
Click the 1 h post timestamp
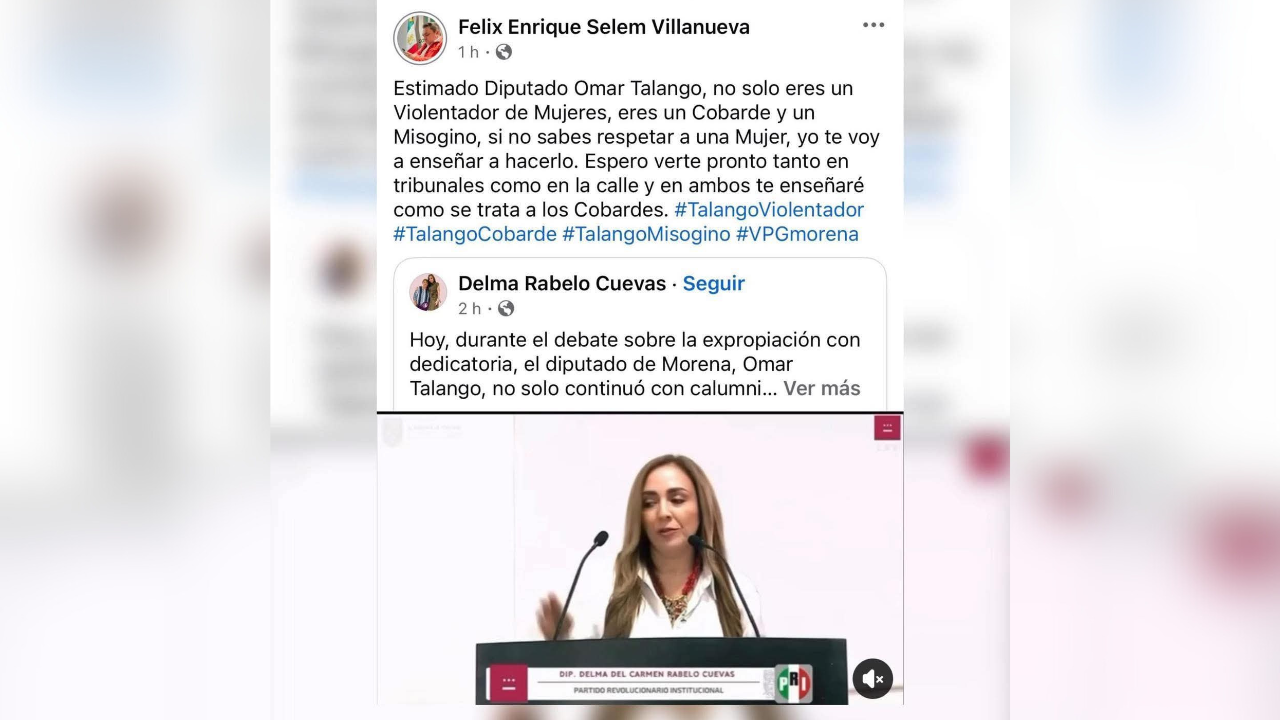click(x=469, y=52)
